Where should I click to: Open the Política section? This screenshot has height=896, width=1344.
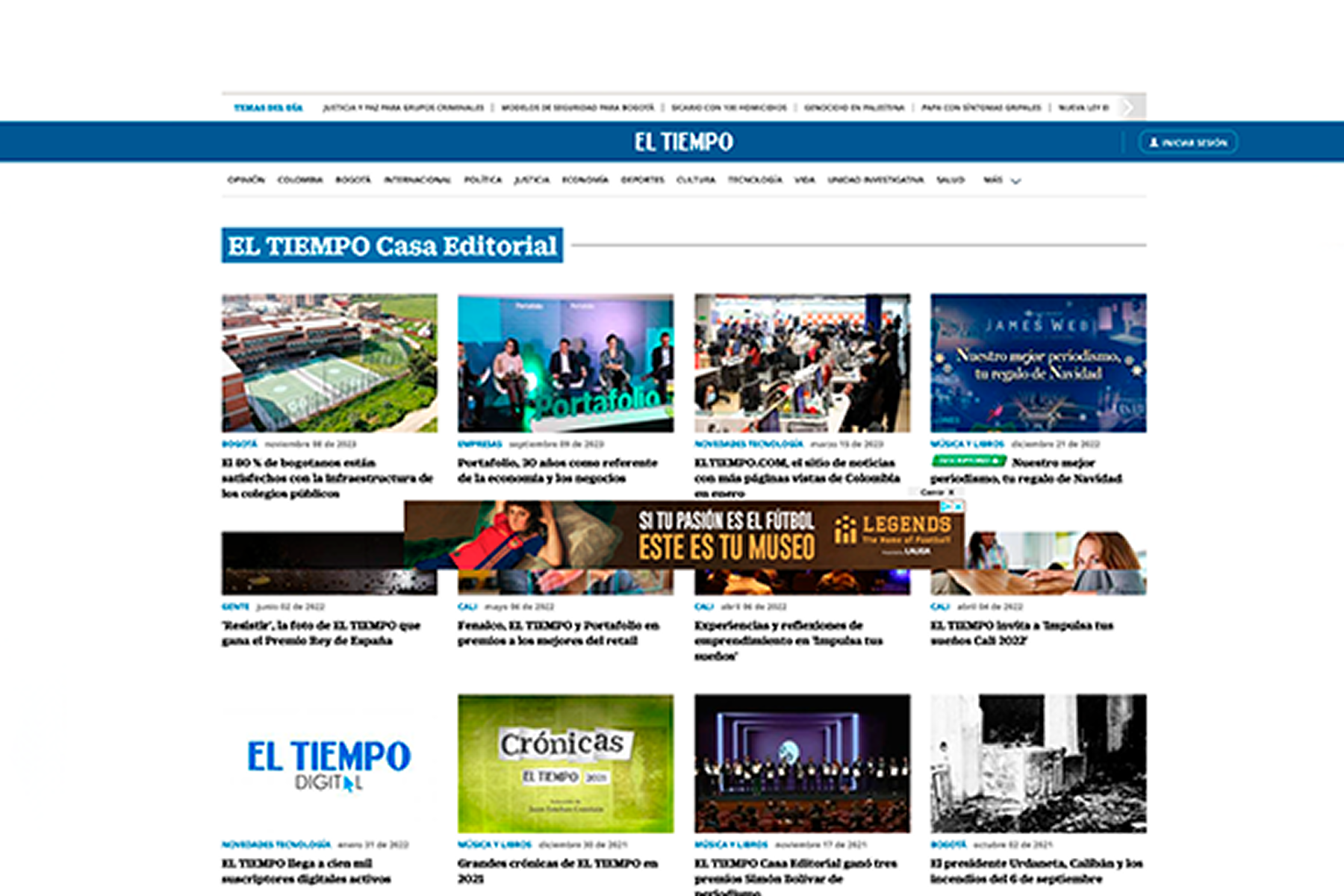[483, 180]
